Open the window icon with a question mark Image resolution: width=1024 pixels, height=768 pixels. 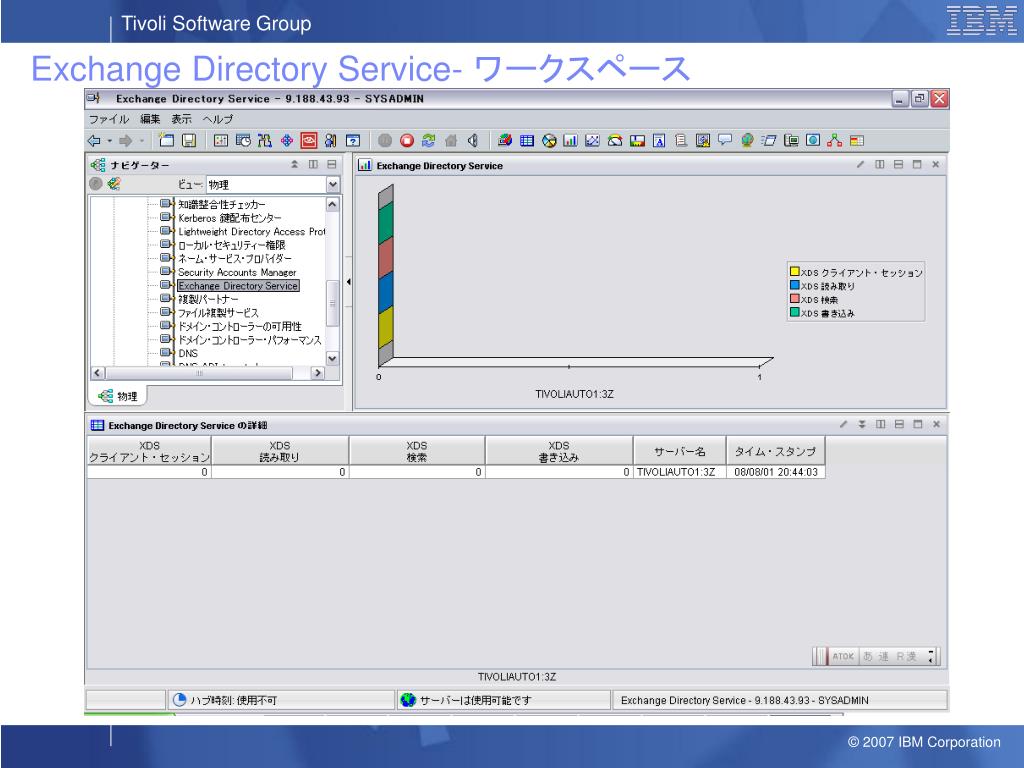pyautogui.click(x=353, y=140)
